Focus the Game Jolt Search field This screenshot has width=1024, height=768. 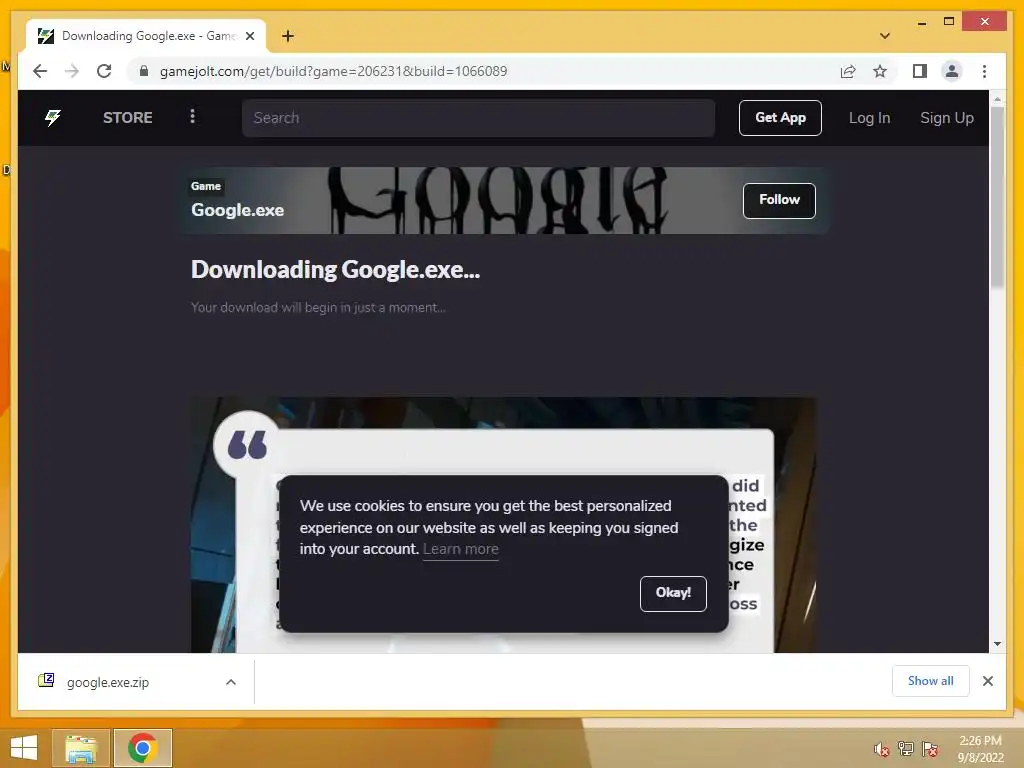[x=478, y=118]
